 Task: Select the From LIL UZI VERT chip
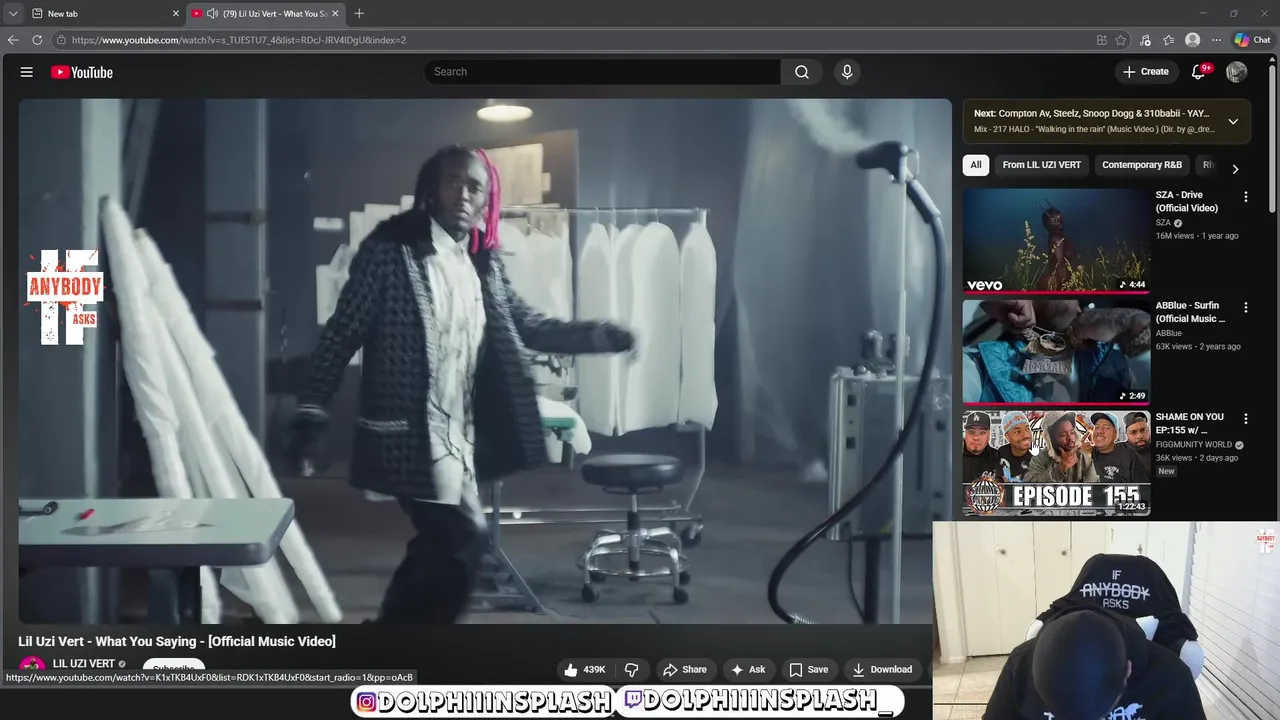click(x=1041, y=165)
